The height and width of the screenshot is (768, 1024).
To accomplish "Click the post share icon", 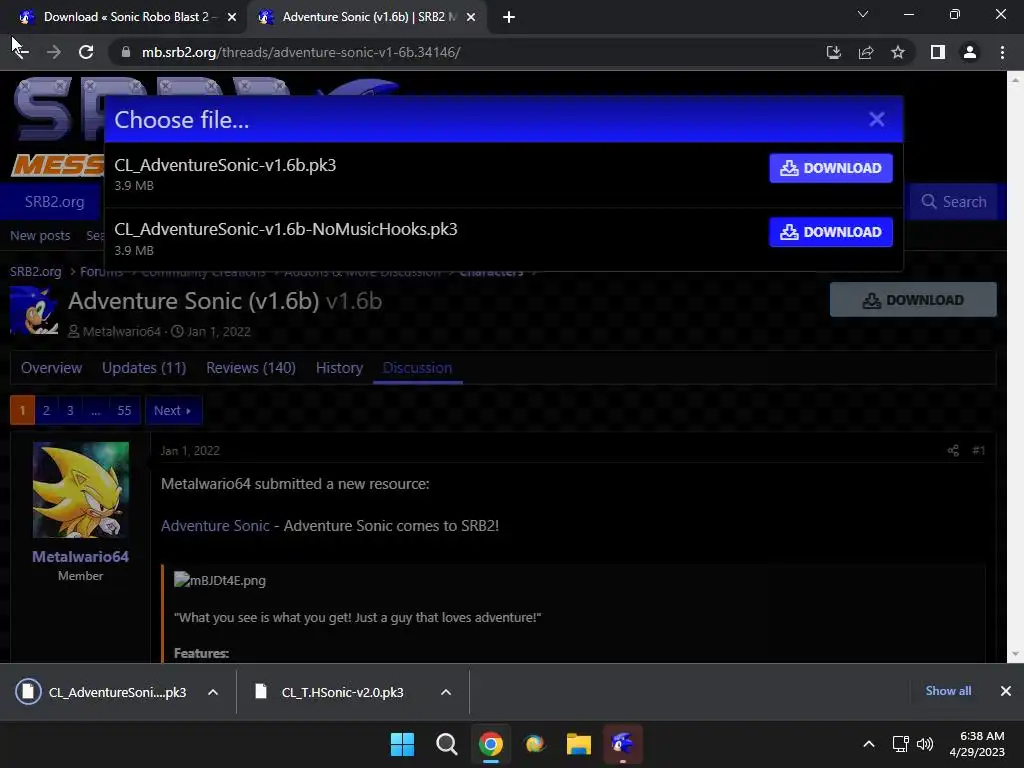I will tap(953, 451).
